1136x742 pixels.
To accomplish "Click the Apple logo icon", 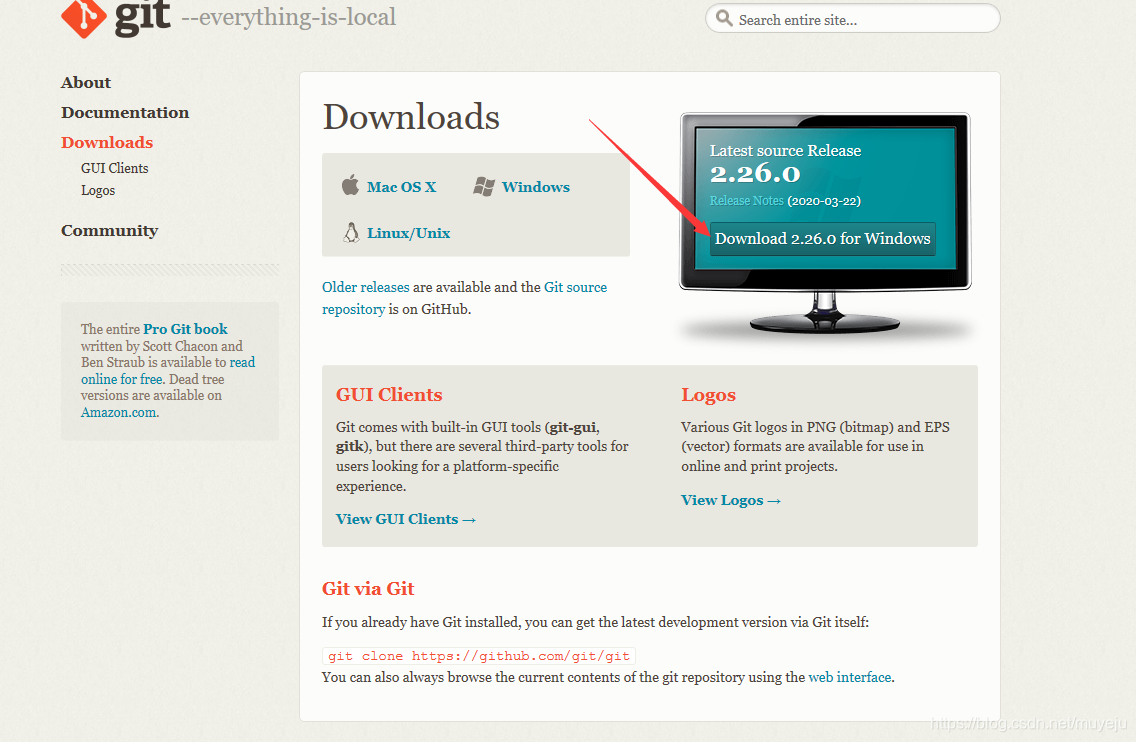I will tap(350, 186).
